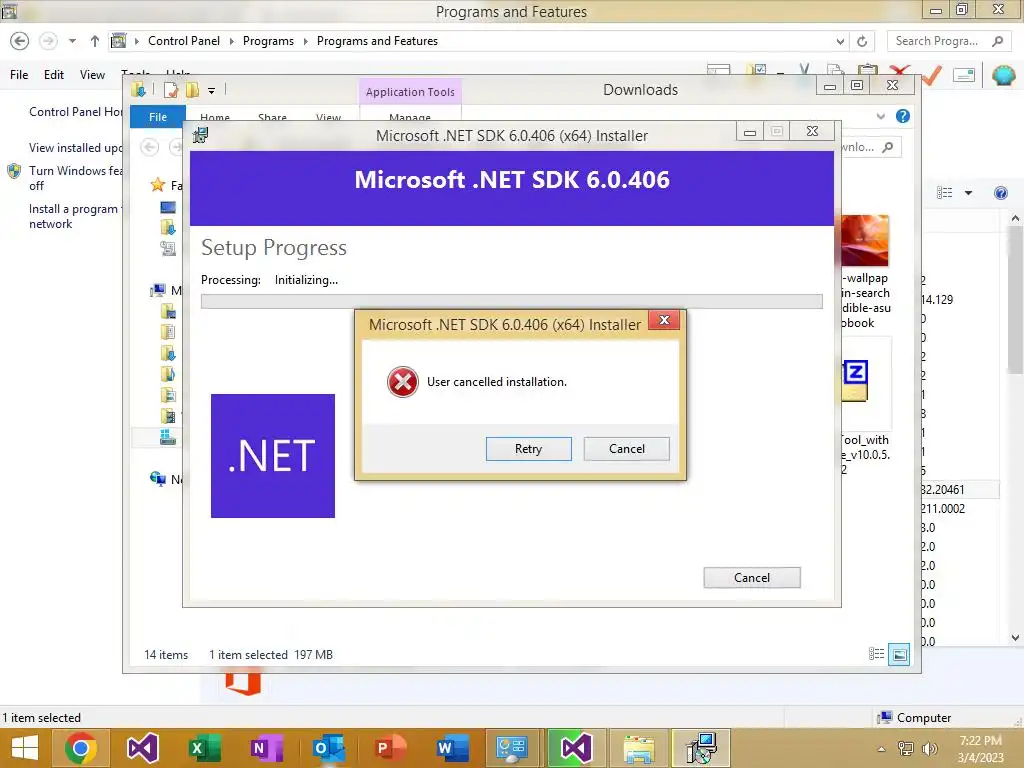The height and width of the screenshot is (768, 1024).
Task: Open Customize Quick Access Toolbar dropdown
Action: [212, 91]
